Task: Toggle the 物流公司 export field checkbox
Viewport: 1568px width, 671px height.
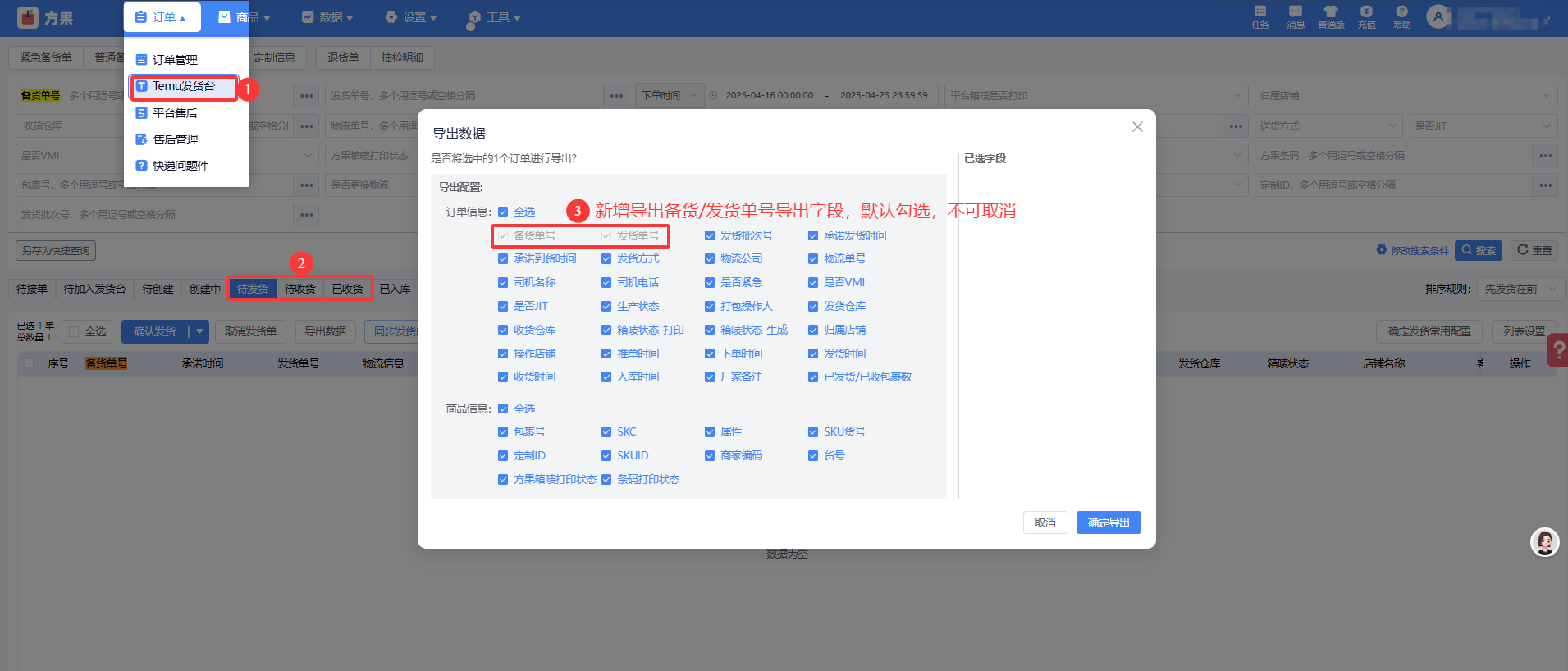Action: coord(710,259)
